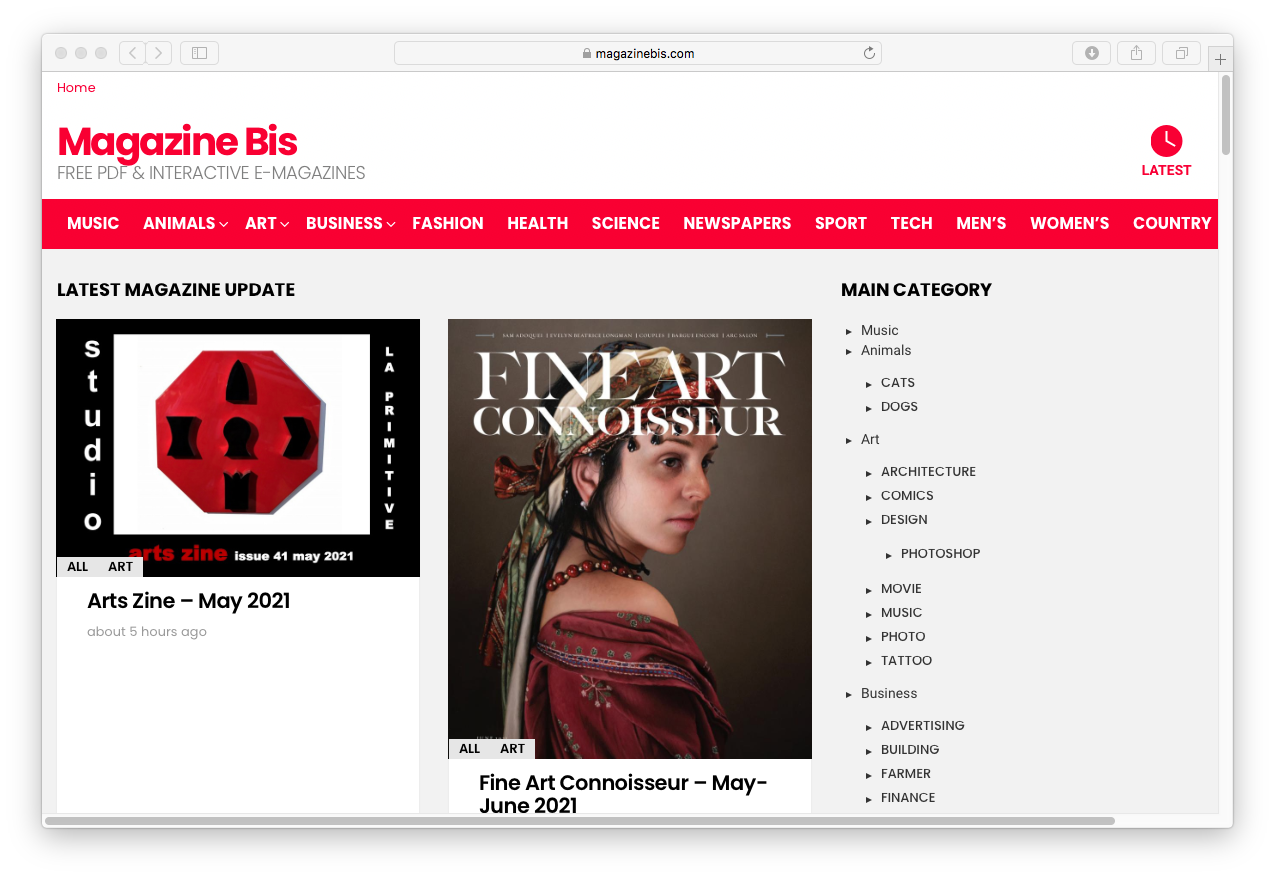Select DOGS subcategory
1275x878 pixels.
[899, 407]
